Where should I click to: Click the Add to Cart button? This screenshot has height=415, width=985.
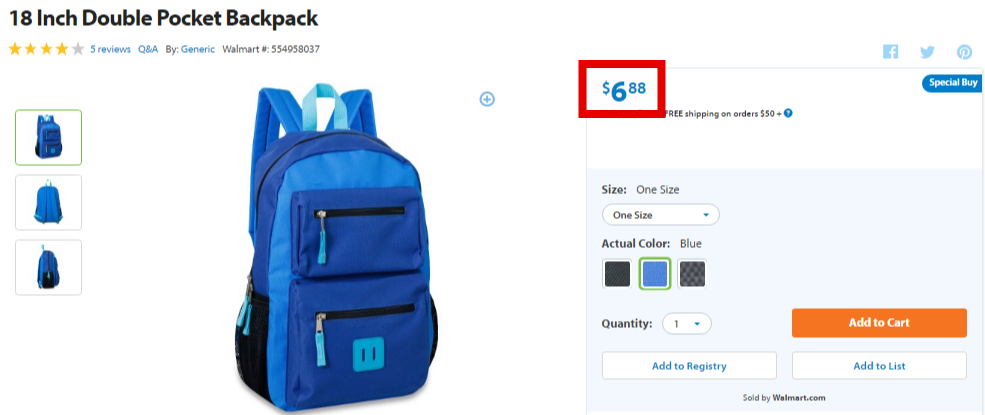879,323
